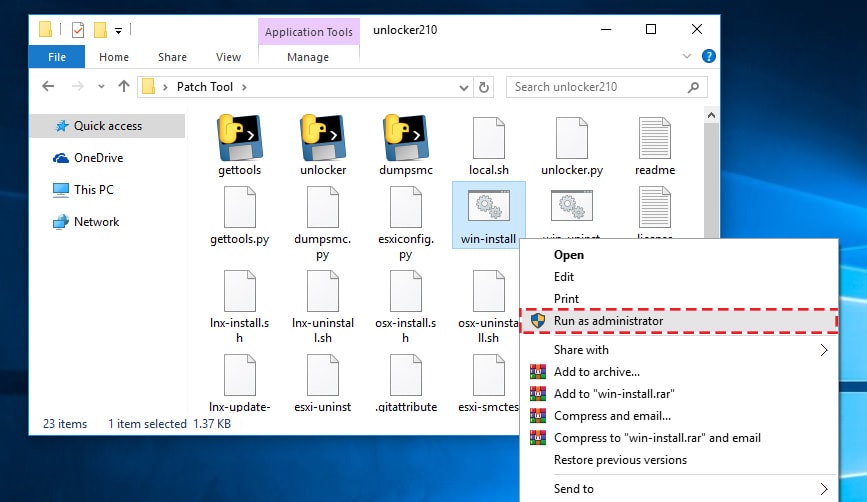The width and height of the screenshot is (867, 502).
Task: Open the recent locations dropdown arrow
Action: point(101,87)
